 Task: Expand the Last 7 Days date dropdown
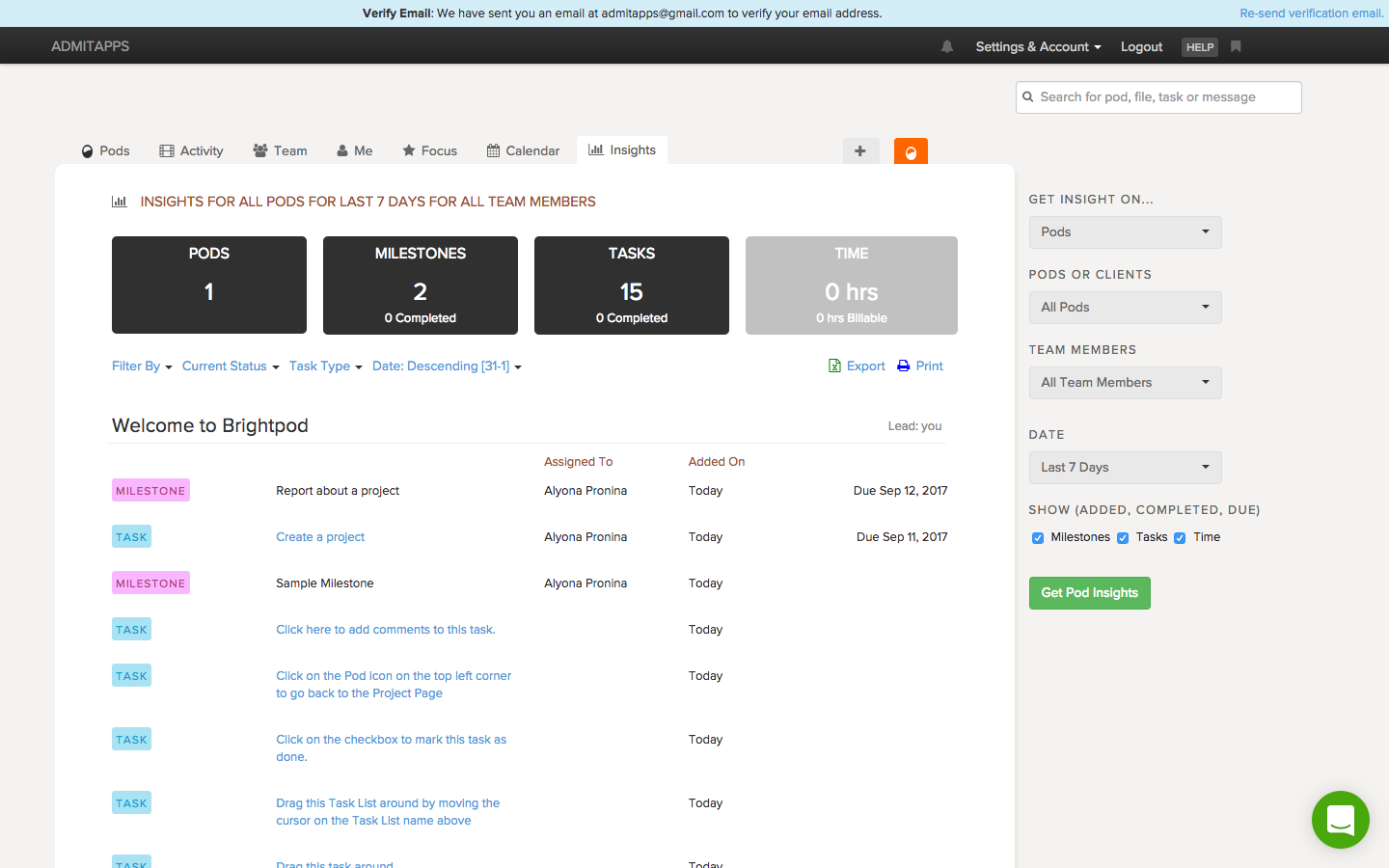pyautogui.click(x=1125, y=468)
